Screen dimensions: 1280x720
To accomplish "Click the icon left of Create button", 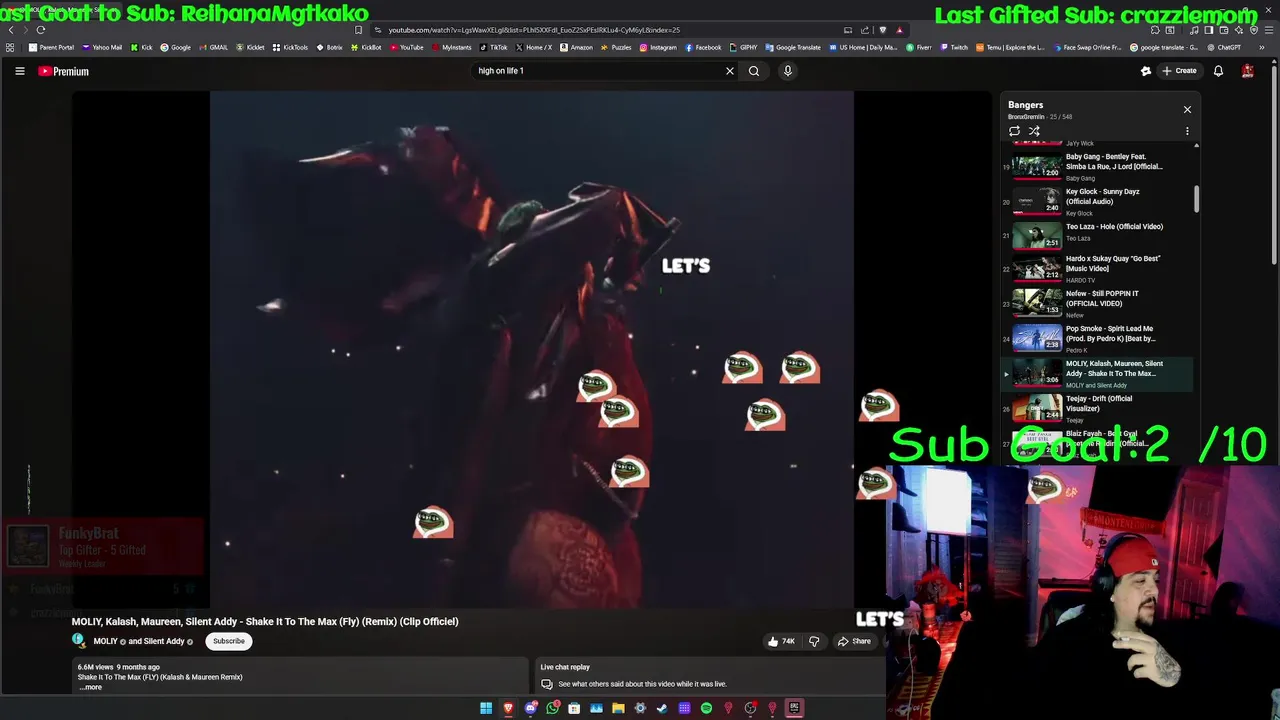I will coord(1146,71).
